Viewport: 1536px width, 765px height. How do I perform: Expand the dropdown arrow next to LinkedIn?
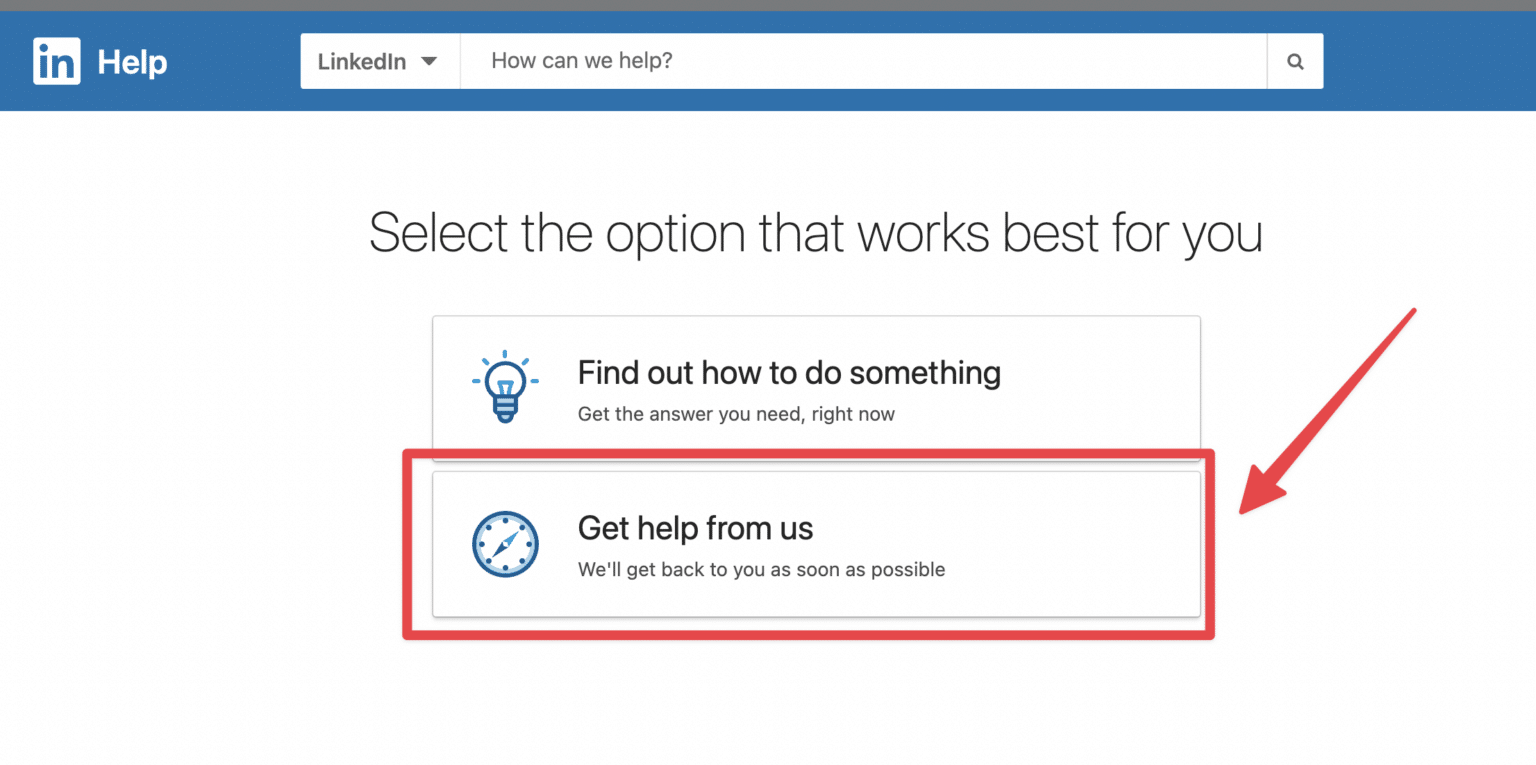tap(430, 61)
